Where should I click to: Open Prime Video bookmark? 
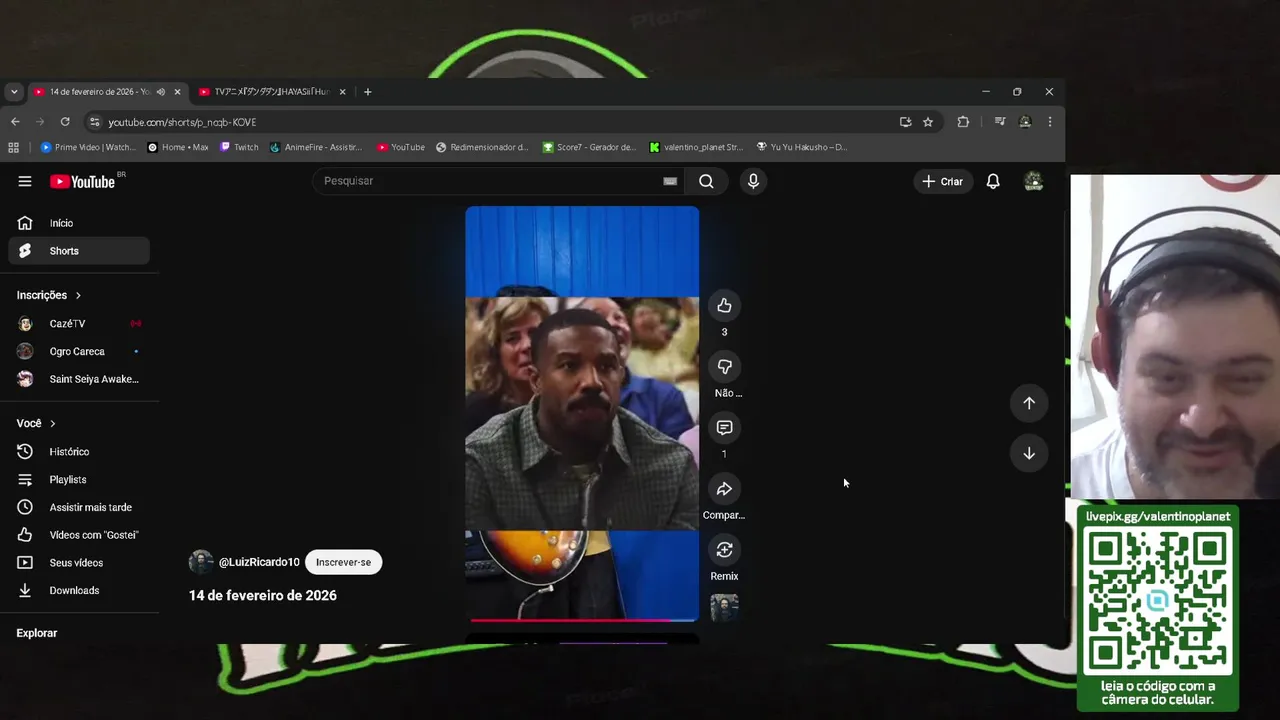point(88,147)
